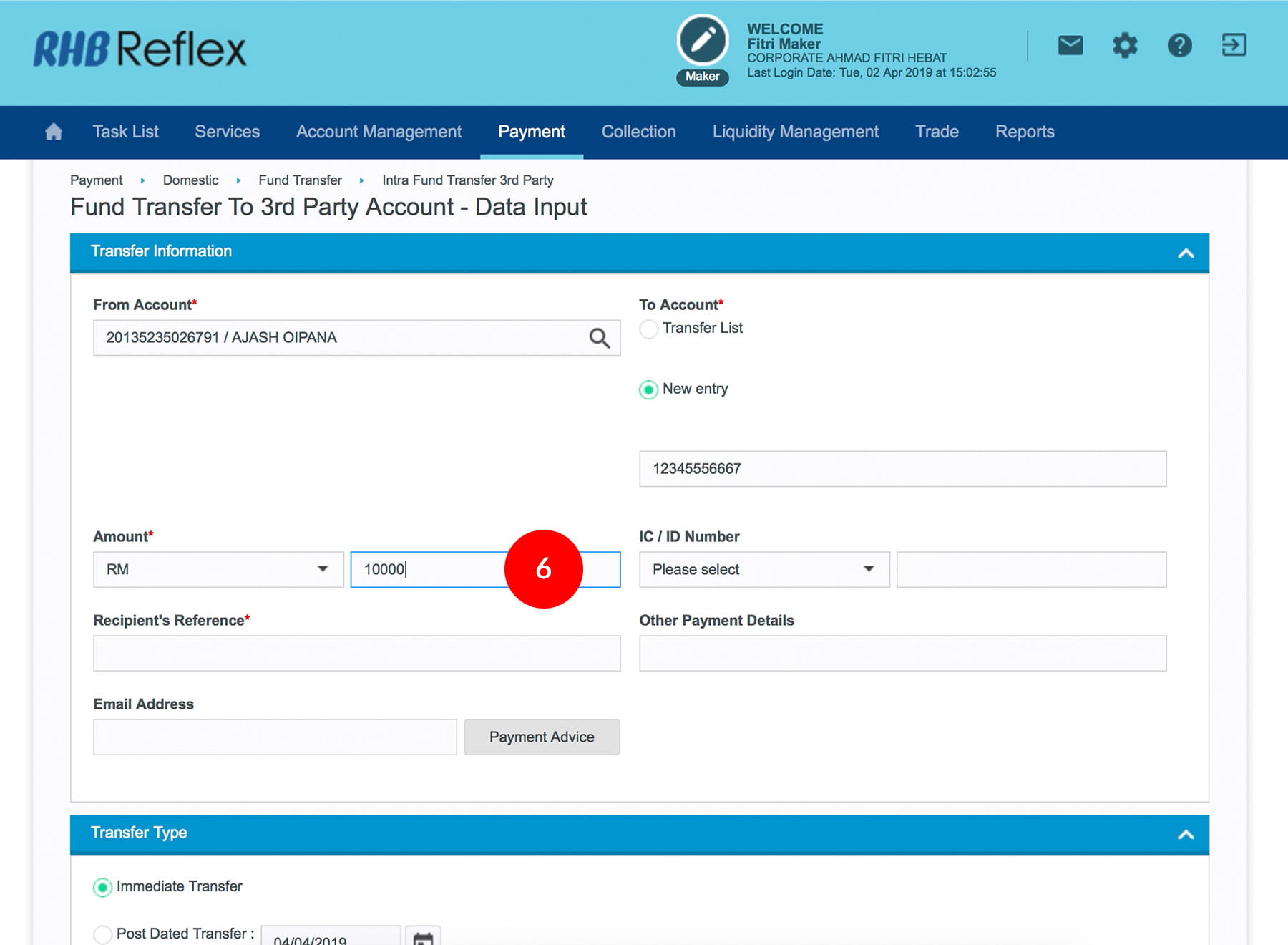Select the New entry radio button
The height and width of the screenshot is (945, 1288).
649,389
